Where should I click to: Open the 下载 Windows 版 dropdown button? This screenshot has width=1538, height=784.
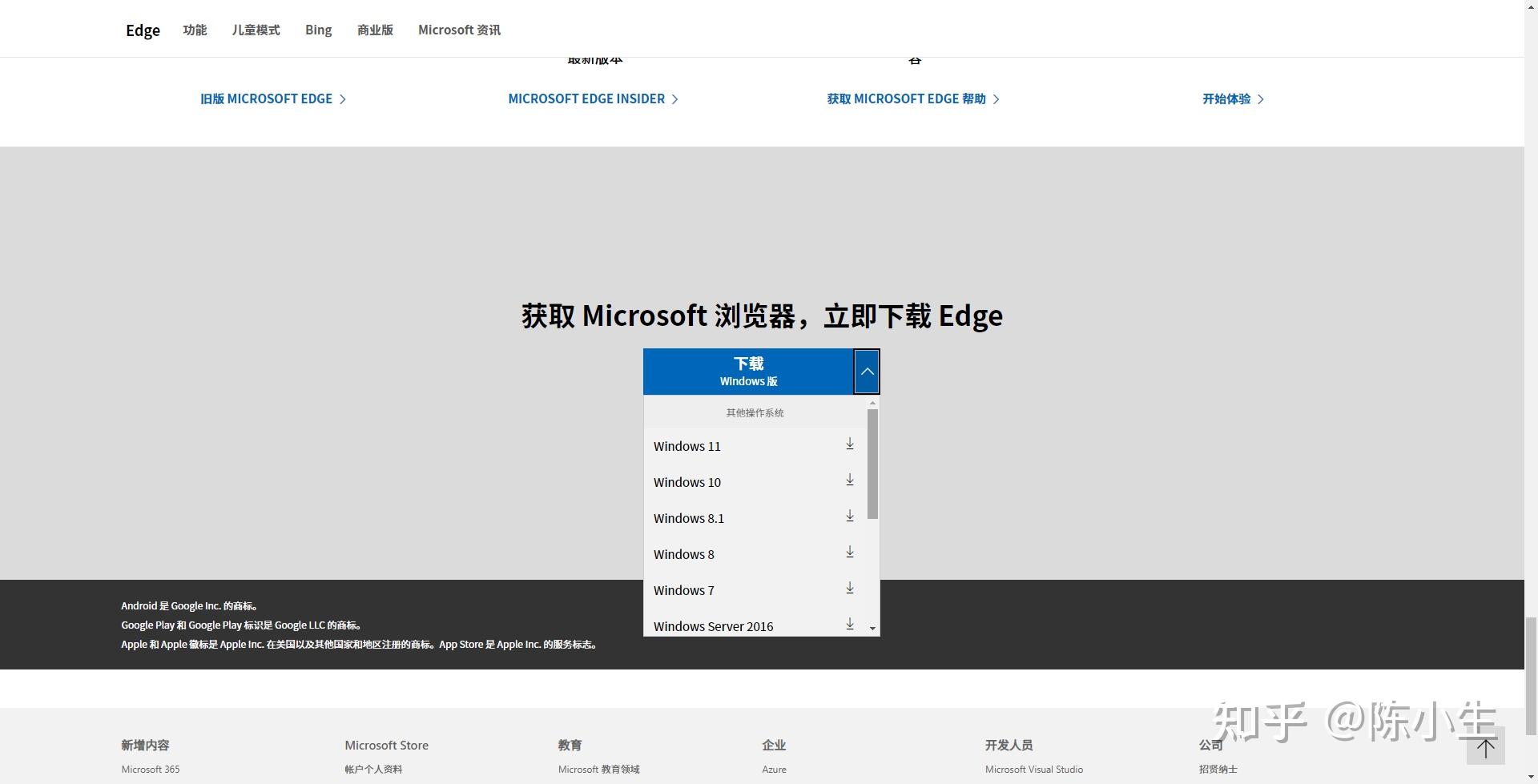point(749,371)
